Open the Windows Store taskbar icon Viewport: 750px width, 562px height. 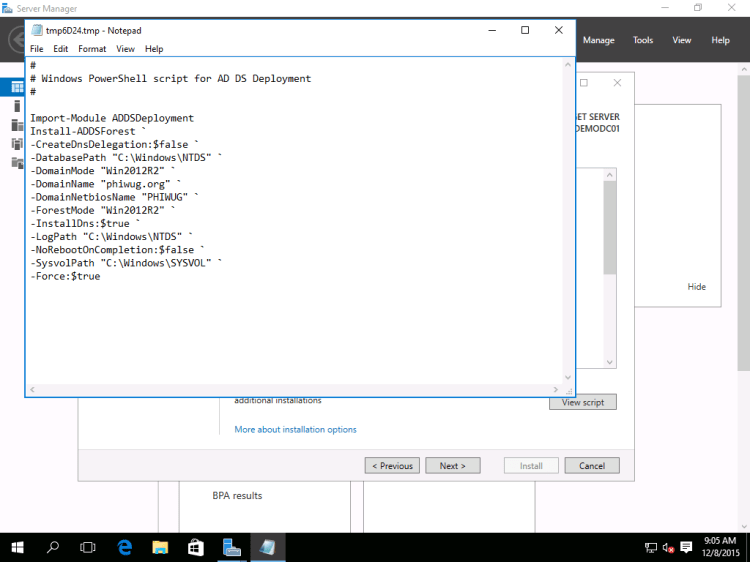pyautogui.click(x=196, y=547)
